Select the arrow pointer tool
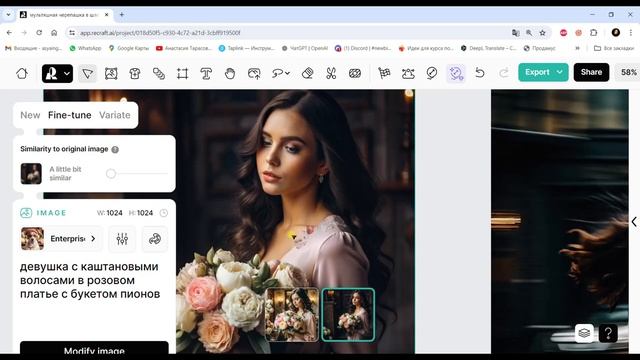The height and width of the screenshot is (360, 640). coord(87,73)
